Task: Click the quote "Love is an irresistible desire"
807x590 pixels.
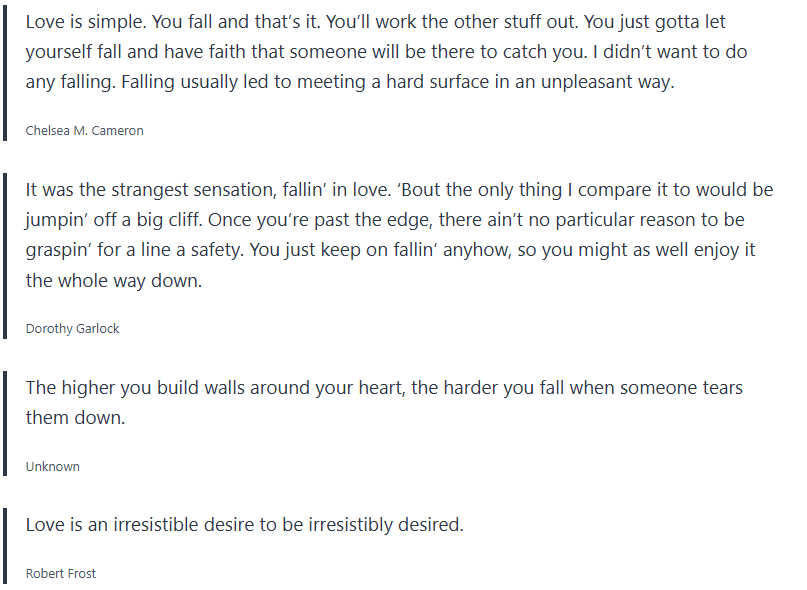Action: [x=244, y=524]
